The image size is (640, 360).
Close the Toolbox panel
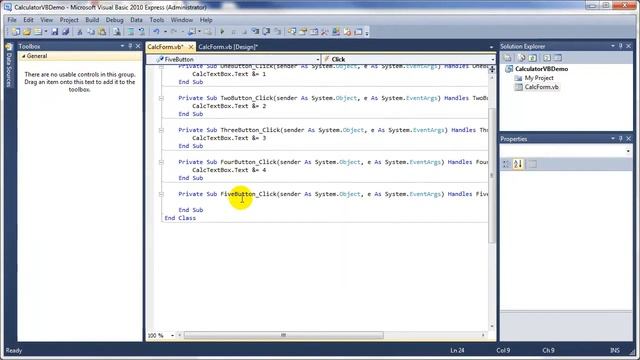tap(138, 46)
